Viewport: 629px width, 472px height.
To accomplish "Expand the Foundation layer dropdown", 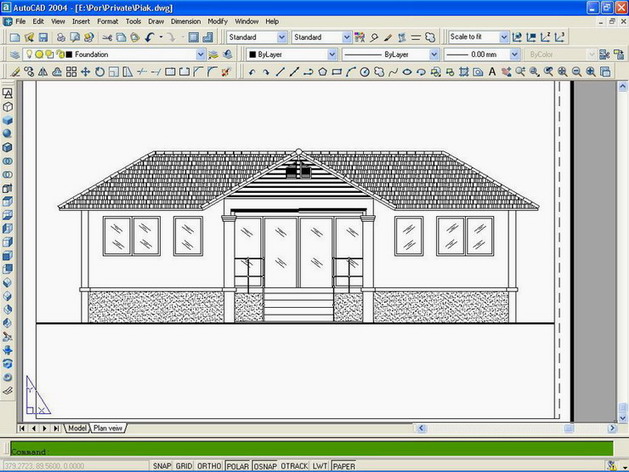I will click(x=201, y=54).
